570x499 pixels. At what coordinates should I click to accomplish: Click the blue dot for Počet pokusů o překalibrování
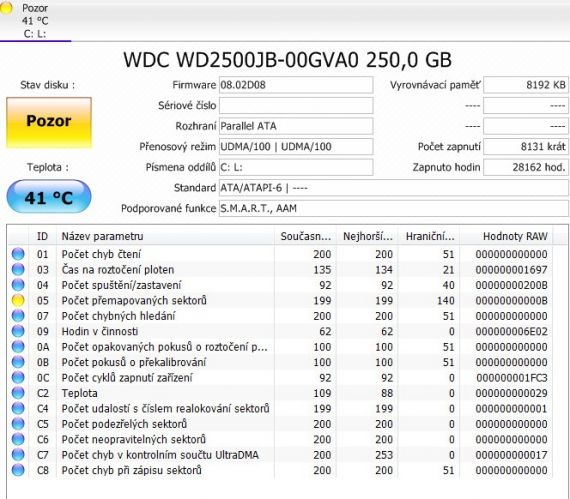(18, 362)
